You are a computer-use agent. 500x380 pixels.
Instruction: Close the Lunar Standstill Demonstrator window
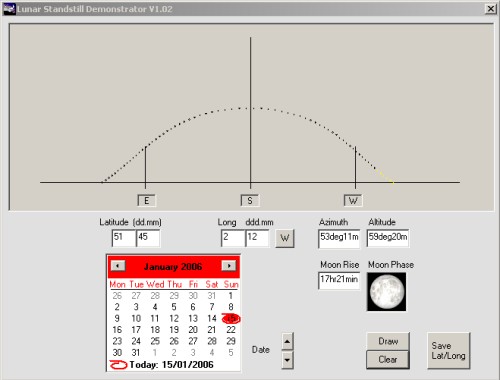[x=490, y=9]
